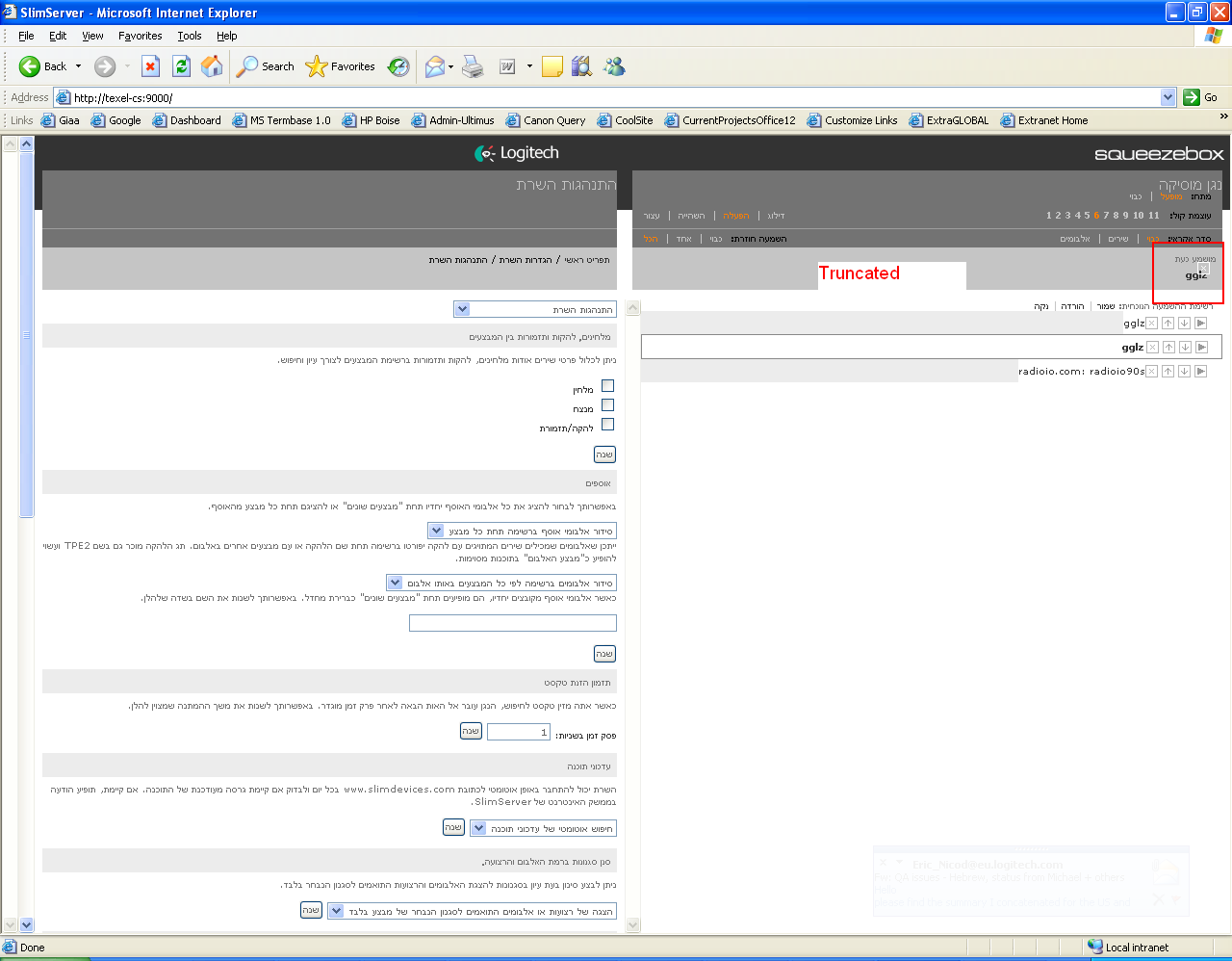Set volume level to 11
This screenshot has height=961, width=1232.
1153,216
